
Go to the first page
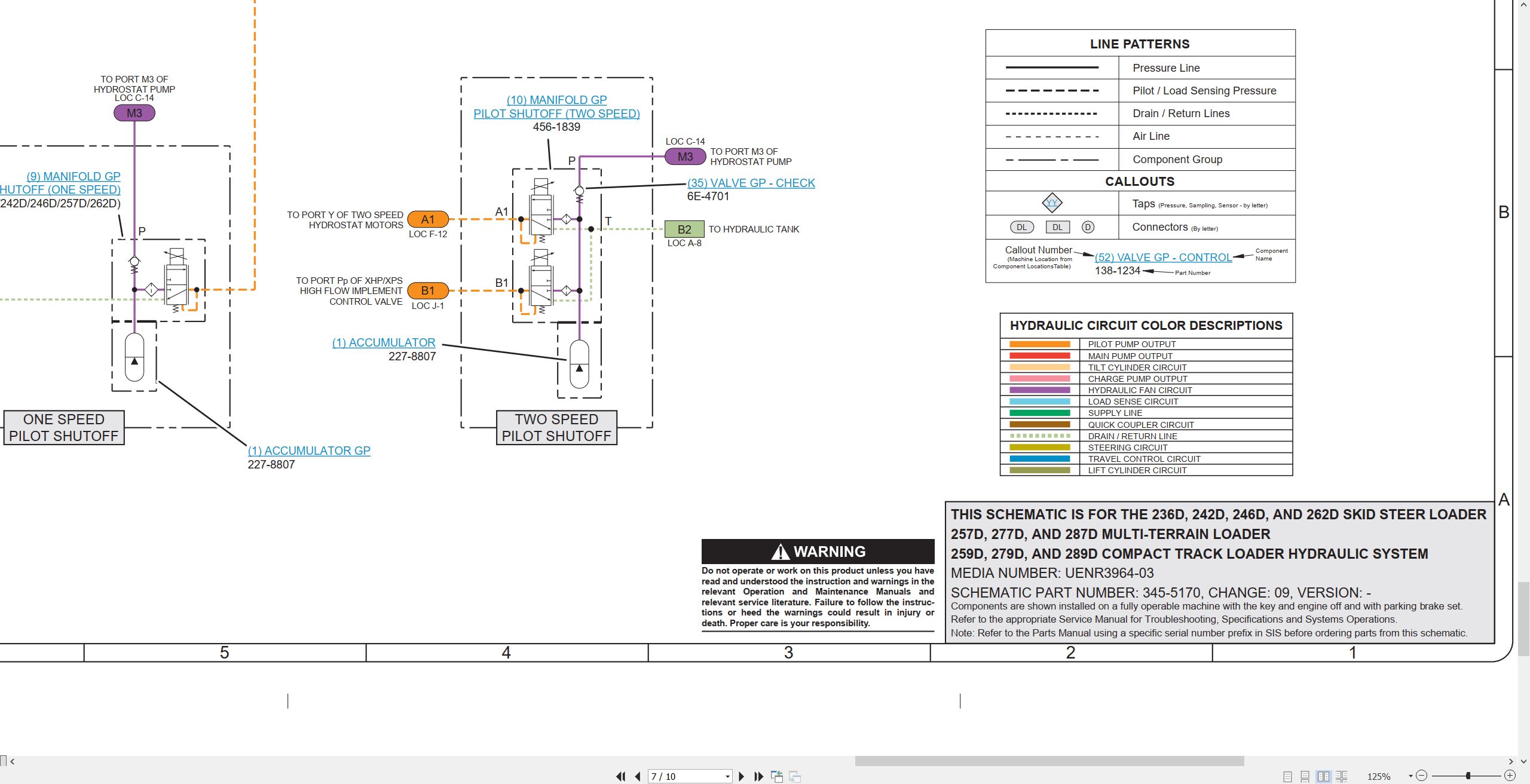(620, 776)
